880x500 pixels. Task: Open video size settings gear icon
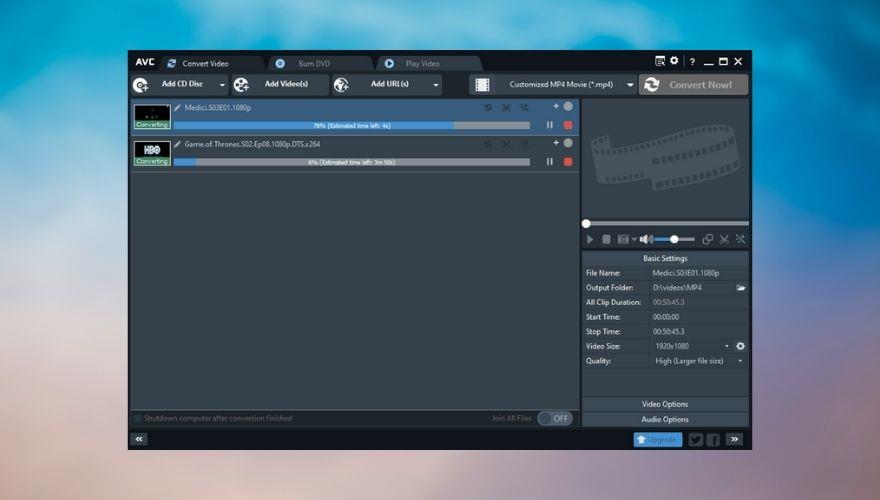[x=741, y=346]
